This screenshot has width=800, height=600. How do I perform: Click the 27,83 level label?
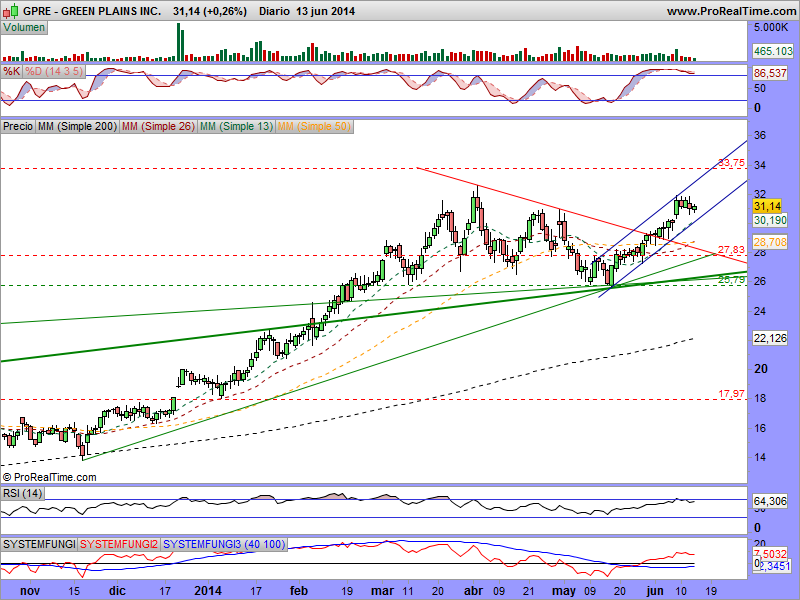click(732, 249)
